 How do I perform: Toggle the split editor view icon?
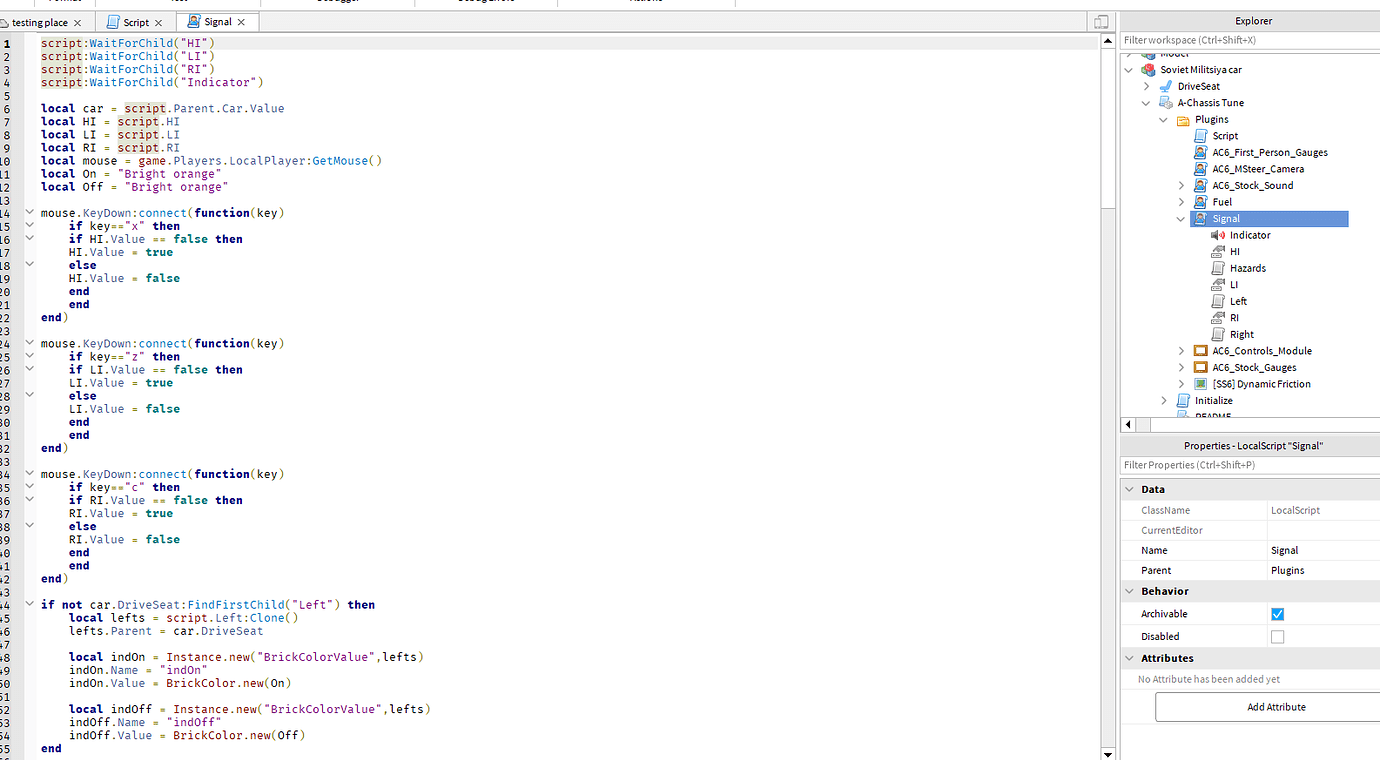click(1101, 21)
